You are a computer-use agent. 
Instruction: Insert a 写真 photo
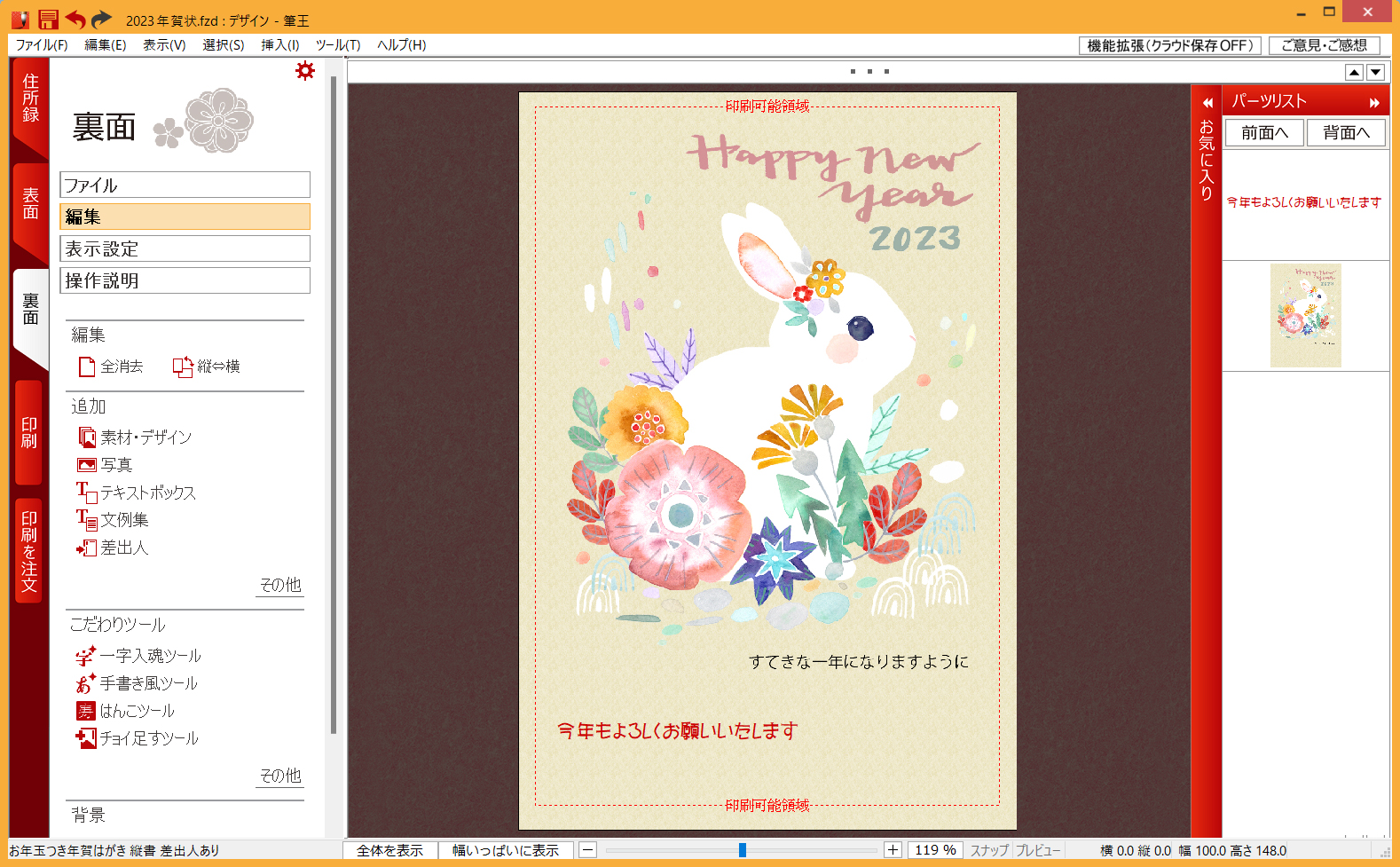click(87, 465)
